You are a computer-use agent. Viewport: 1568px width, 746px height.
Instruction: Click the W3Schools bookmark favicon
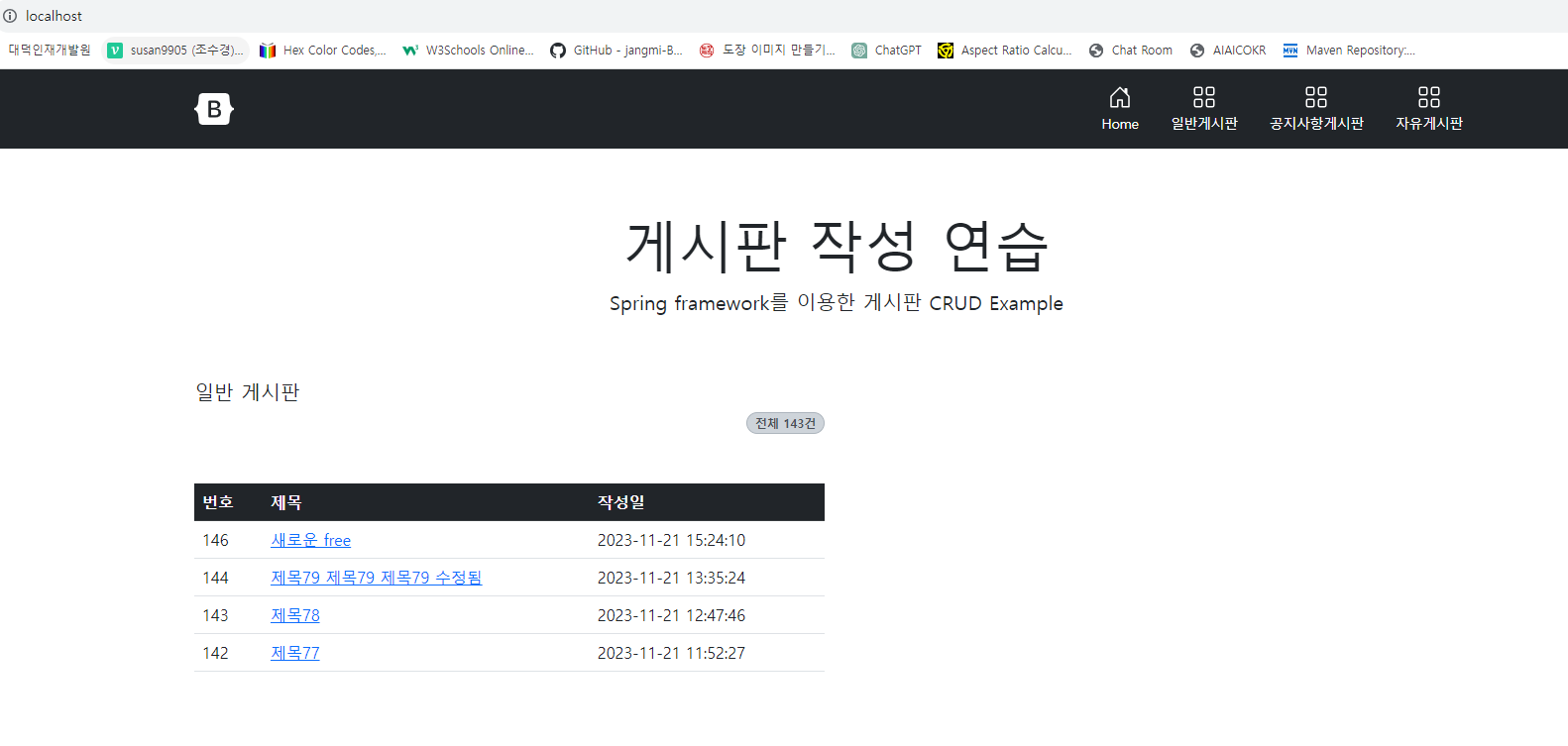[x=410, y=51]
